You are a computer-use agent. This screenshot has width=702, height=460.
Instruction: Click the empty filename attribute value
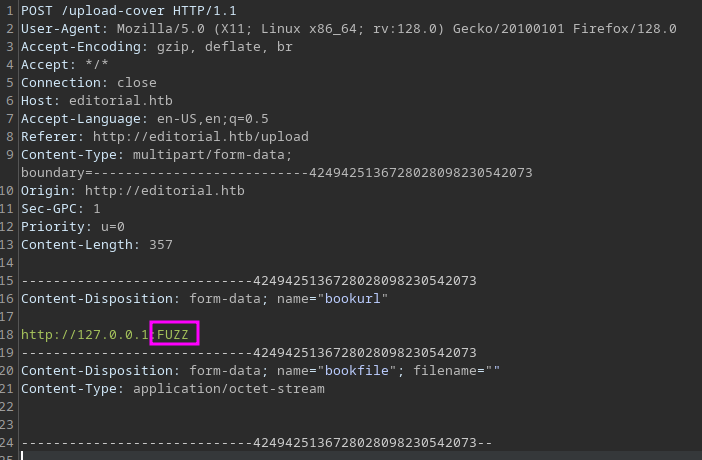(x=491, y=370)
